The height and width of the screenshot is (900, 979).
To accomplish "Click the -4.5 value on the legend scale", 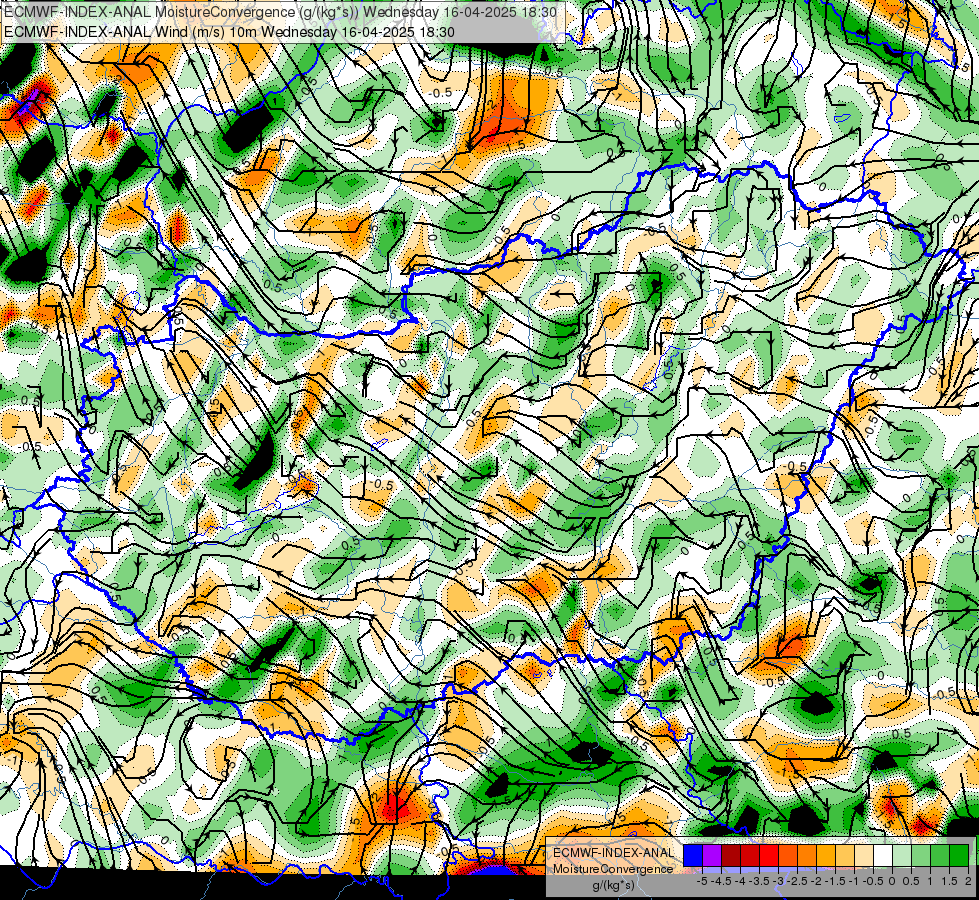I will (x=721, y=881).
